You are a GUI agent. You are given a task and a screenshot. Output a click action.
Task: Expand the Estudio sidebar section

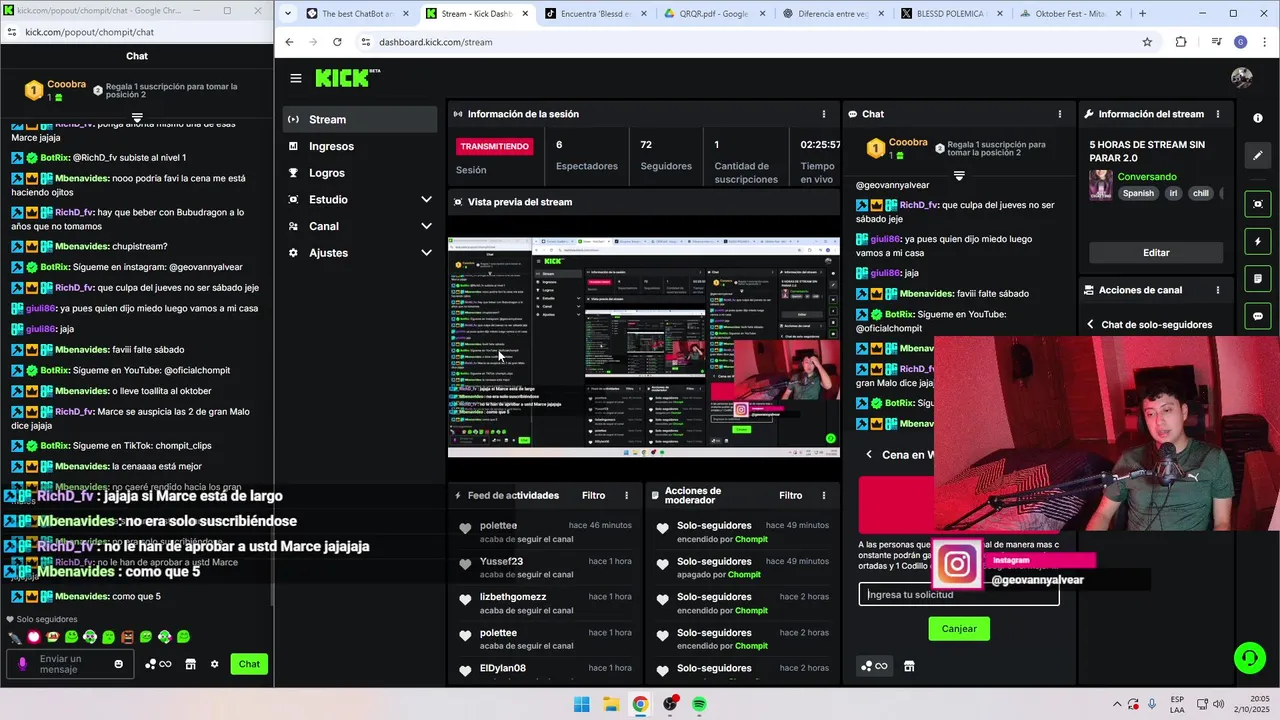[x=427, y=199]
